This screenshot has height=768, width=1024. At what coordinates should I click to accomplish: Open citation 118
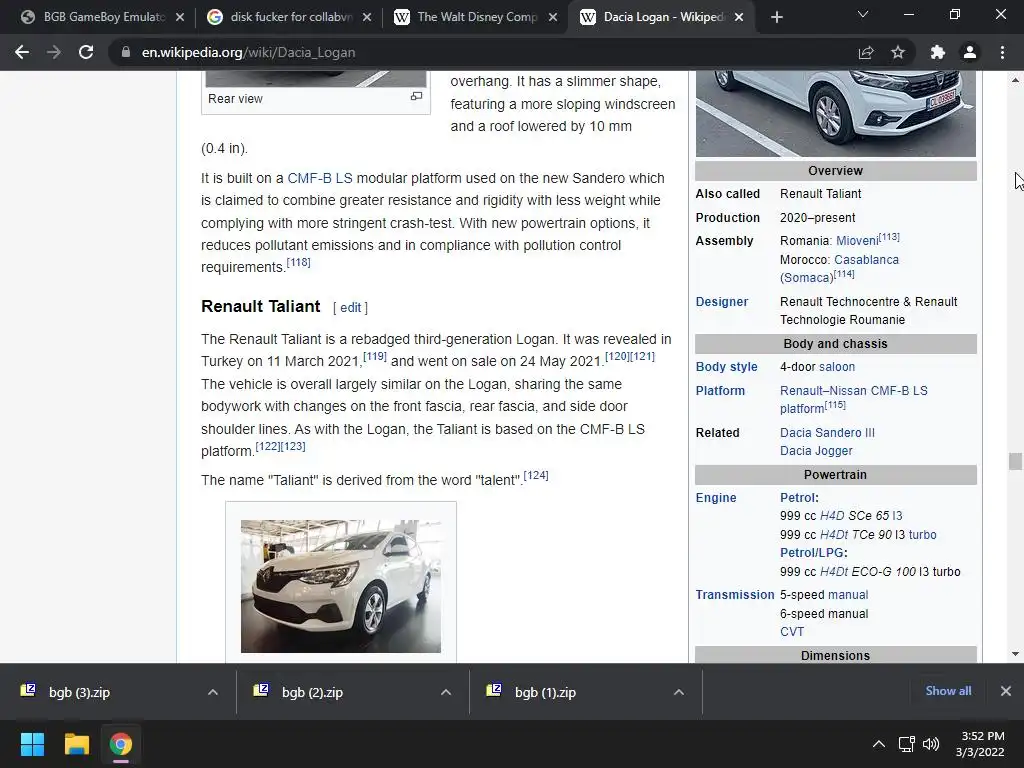298,263
